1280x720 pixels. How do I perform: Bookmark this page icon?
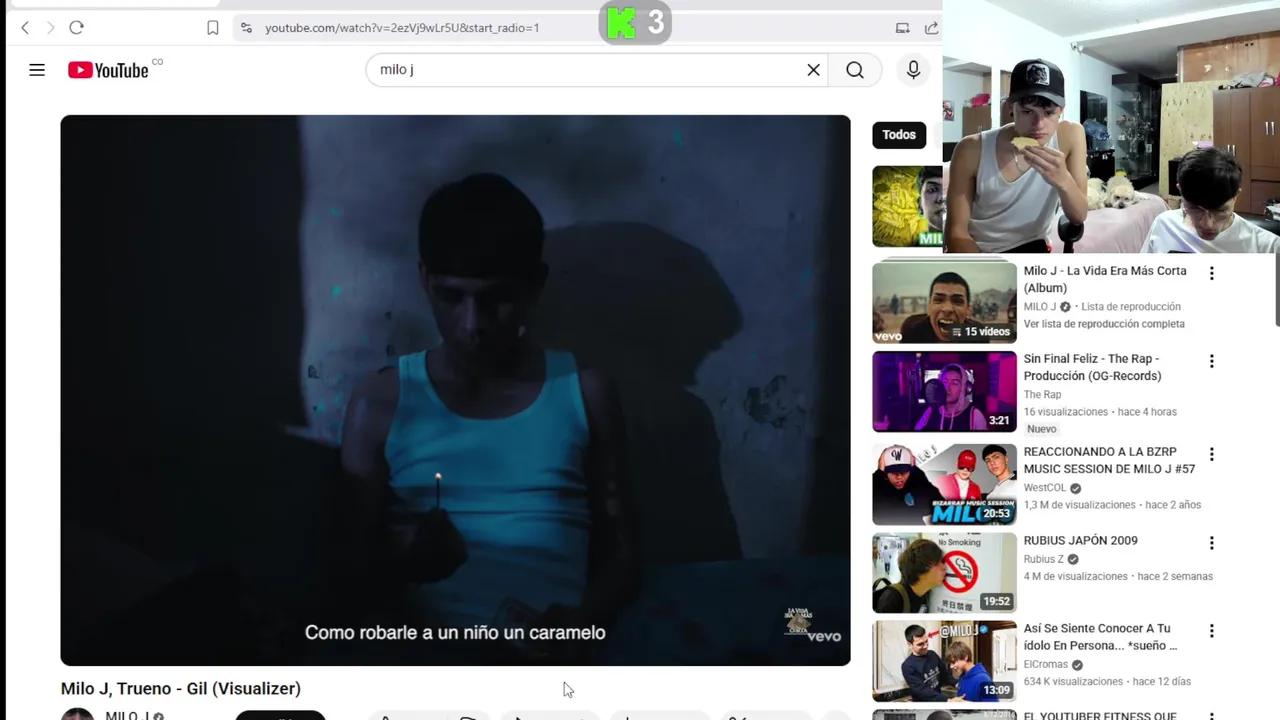(x=212, y=28)
